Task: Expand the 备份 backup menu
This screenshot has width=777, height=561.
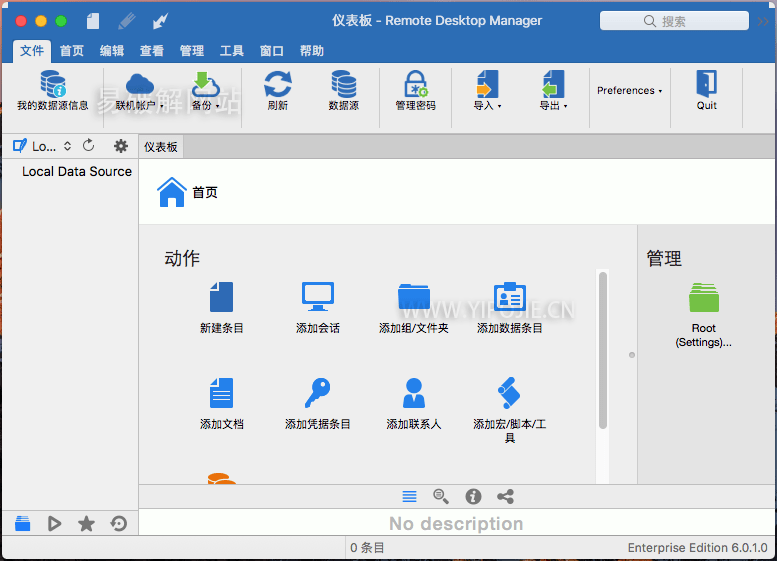Action: (x=205, y=91)
